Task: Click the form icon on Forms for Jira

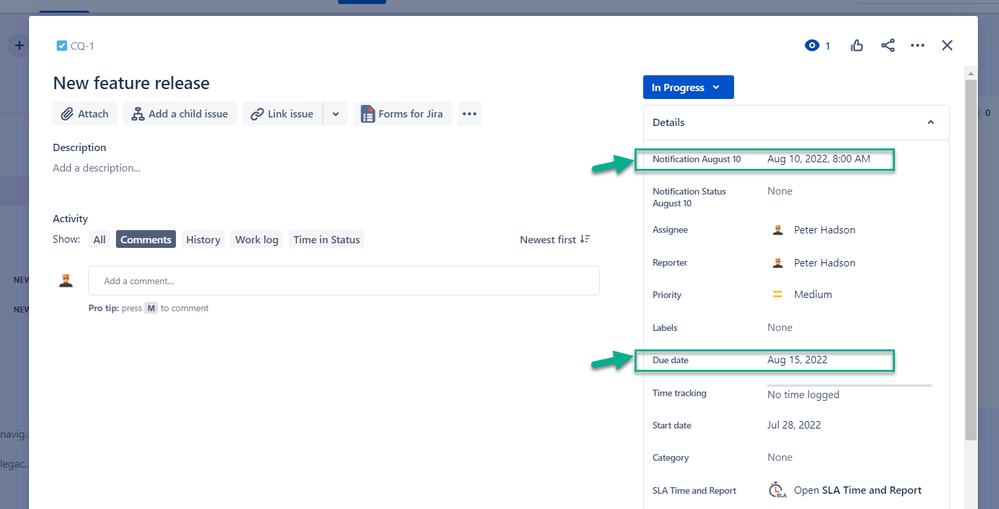Action: (368, 114)
